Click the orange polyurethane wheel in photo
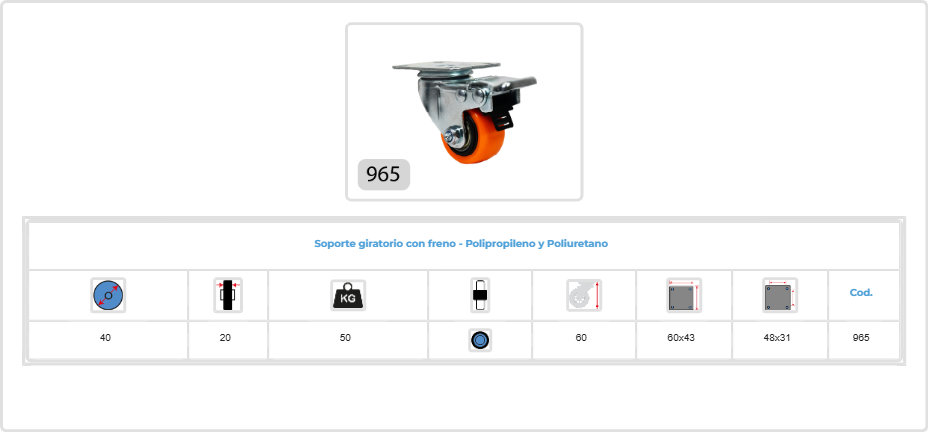The height and width of the screenshot is (432, 928). (472, 140)
